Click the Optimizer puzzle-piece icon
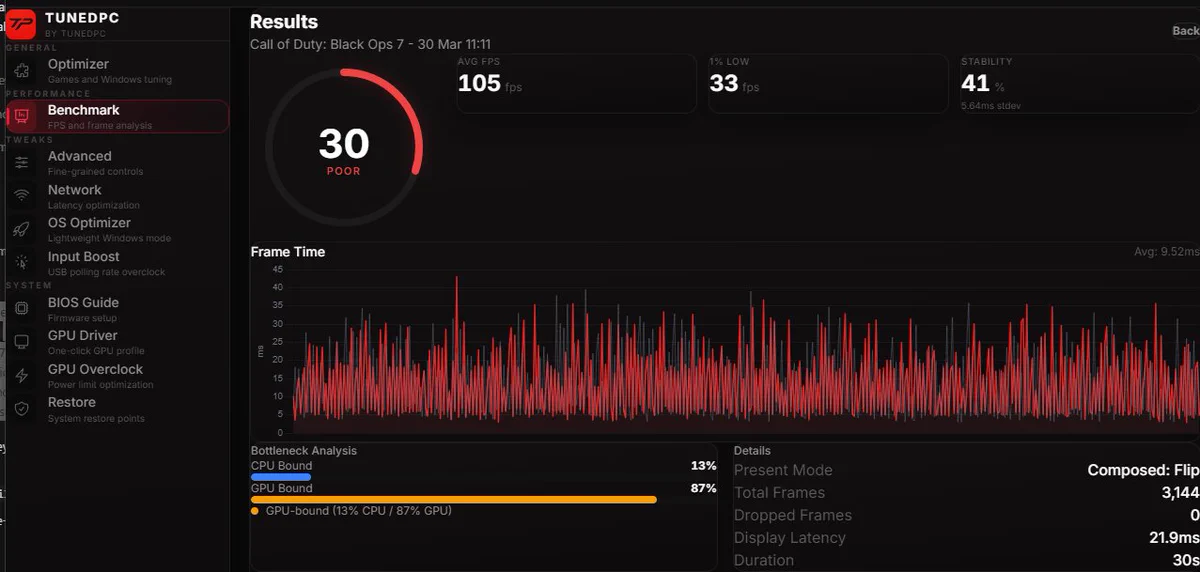Viewport: 1200px width, 572px height. click(21, 71)
